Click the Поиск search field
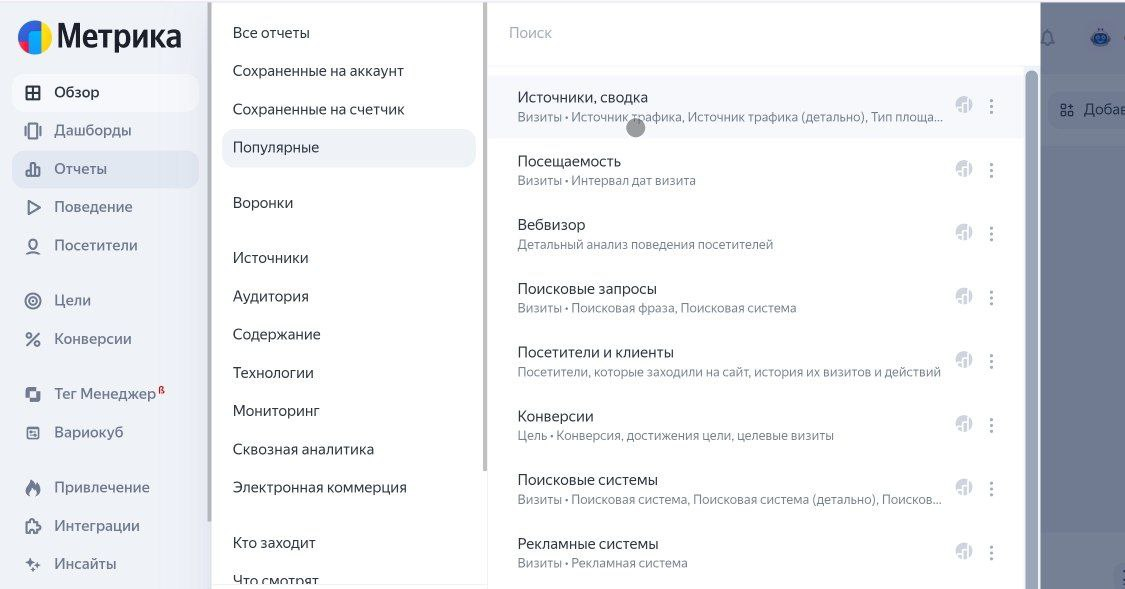Screen dimensions: 1125x589 (761, 33)
